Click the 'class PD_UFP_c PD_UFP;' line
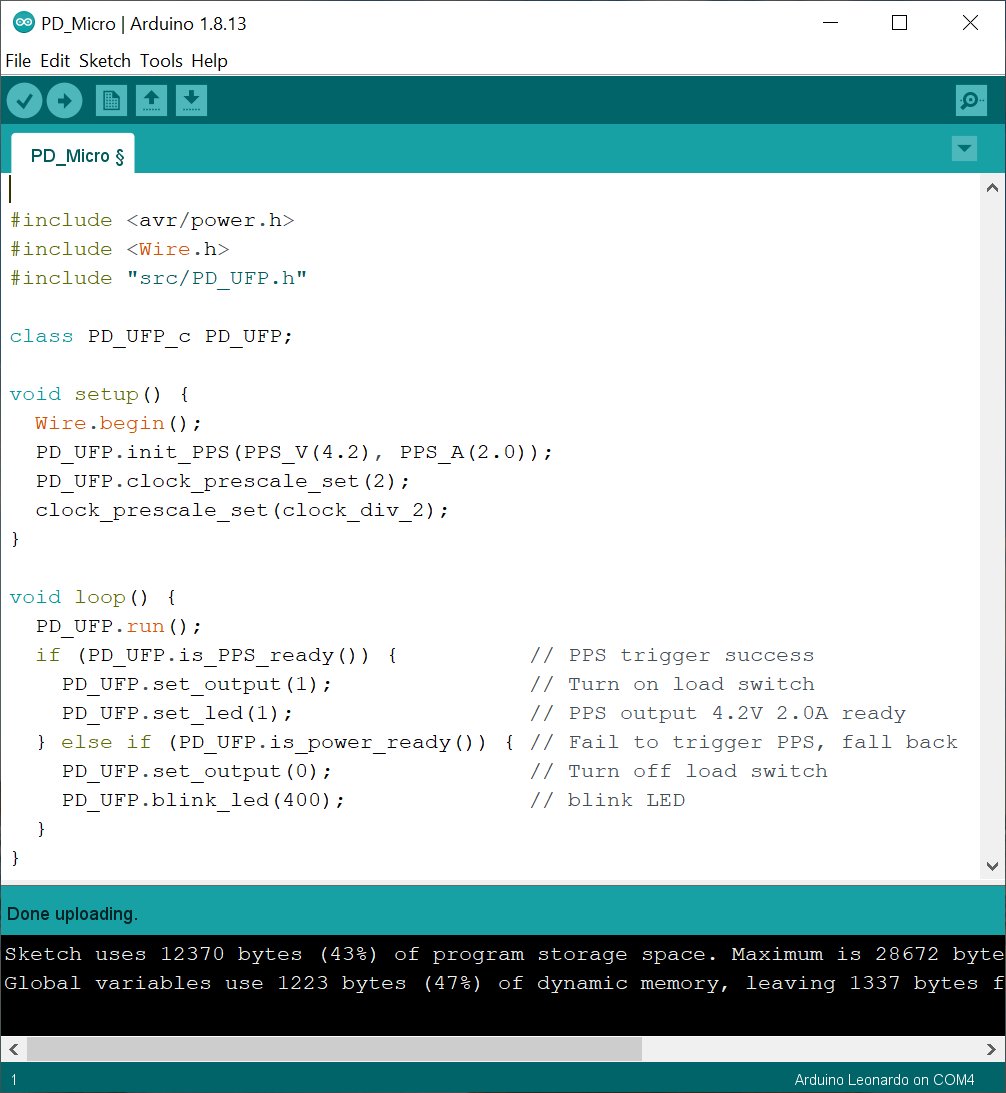The height and width of the screenshot is (1093, 1006). [151, 336]
